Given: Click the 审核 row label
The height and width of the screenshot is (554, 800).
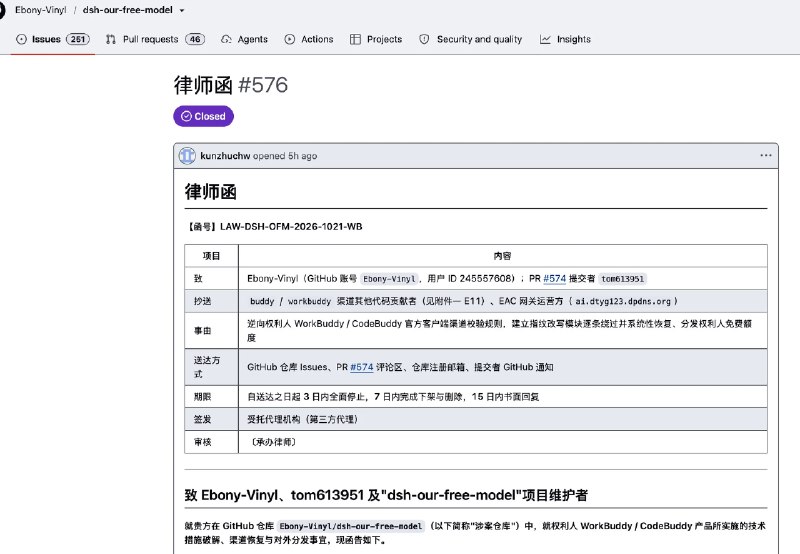Looking at the screenshot, I should click(x=203, y=442).
